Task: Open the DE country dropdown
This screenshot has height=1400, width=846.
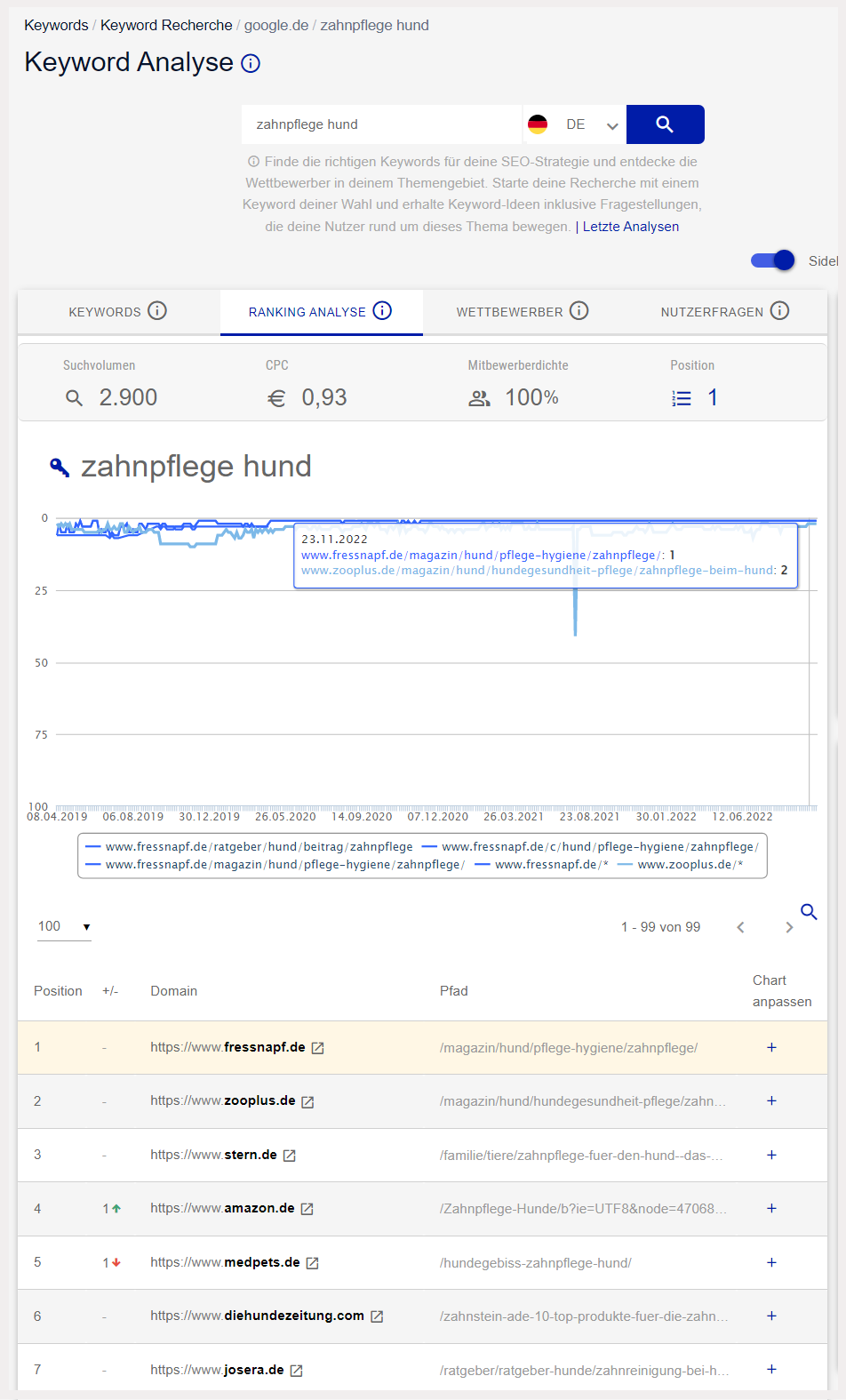Action: point(574,124)
